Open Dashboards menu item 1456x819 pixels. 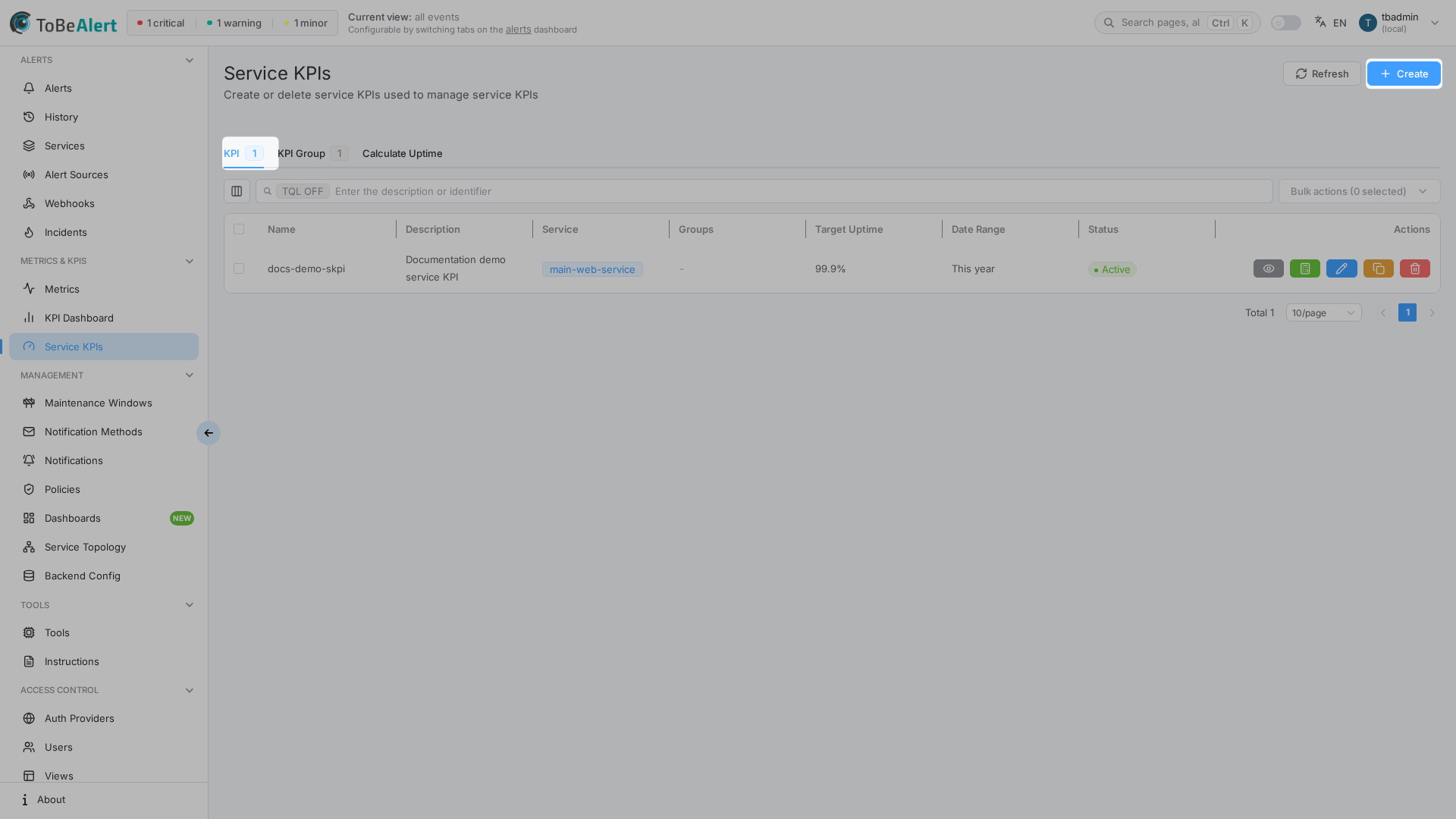pyautogui.click(x=104, y=518)
